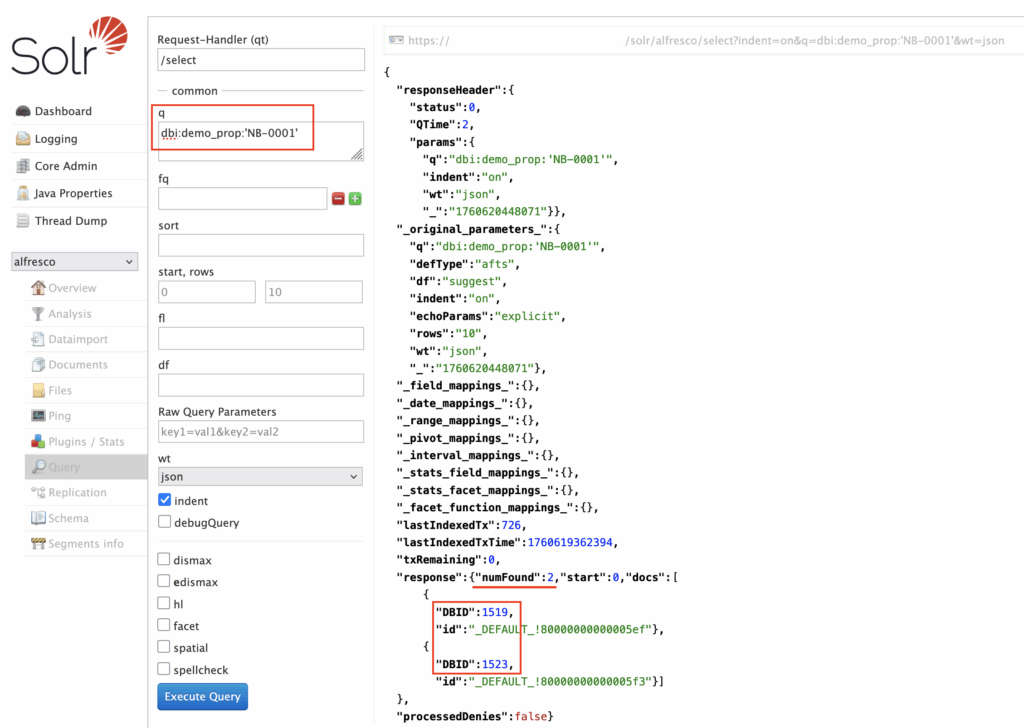Image resolution: width=1024 pixels, height=728 pixels.
Task: Click the q query text area
Action: coord(260,140)
